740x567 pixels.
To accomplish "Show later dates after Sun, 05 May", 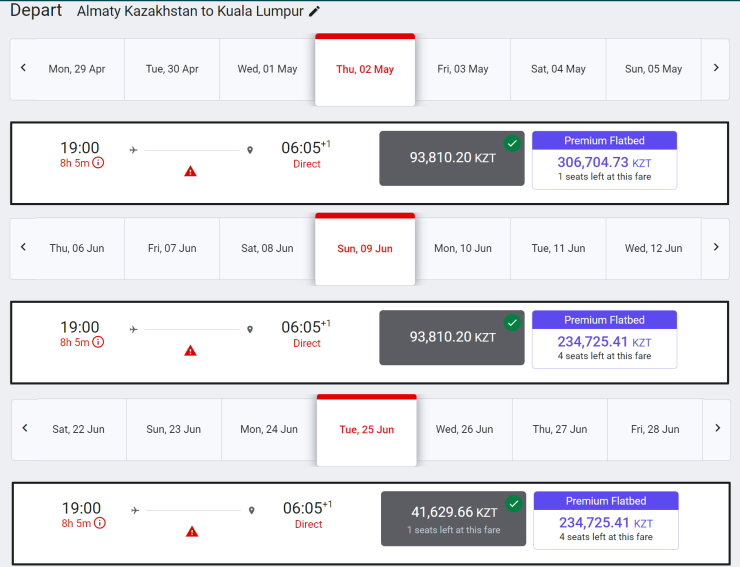I will tap(716, 68).
